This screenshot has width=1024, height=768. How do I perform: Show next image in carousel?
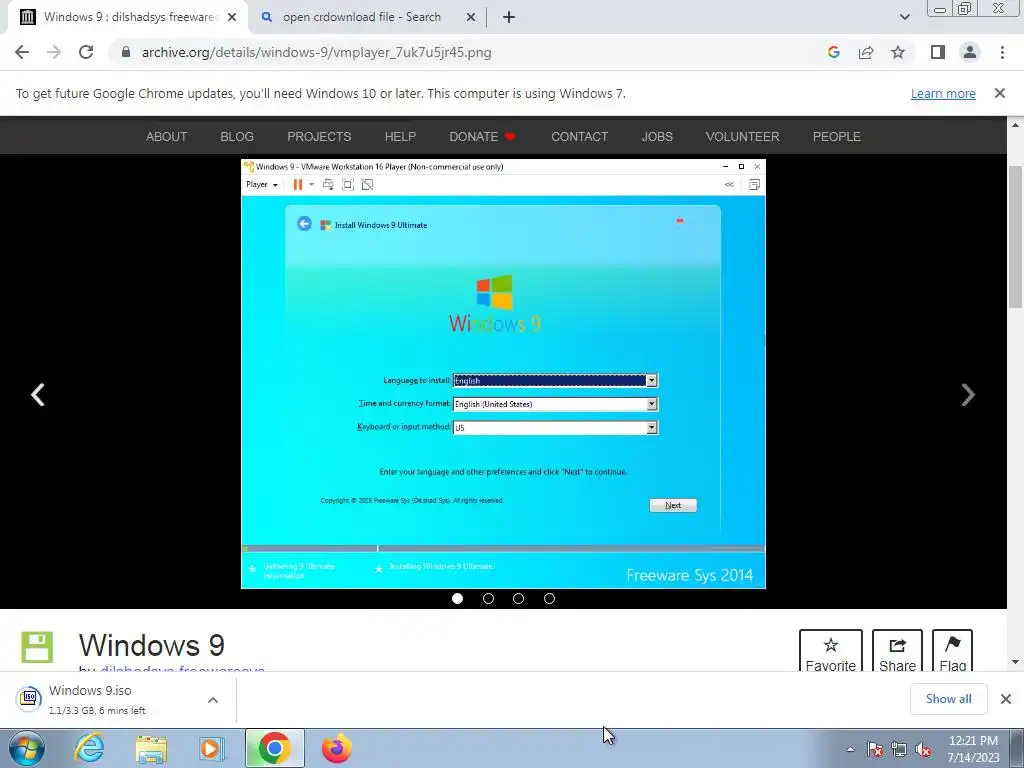coord(968,394)
